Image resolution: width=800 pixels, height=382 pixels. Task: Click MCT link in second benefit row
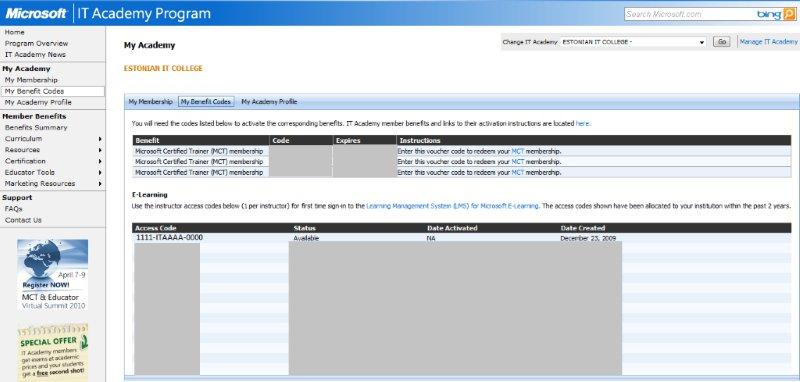517,162
